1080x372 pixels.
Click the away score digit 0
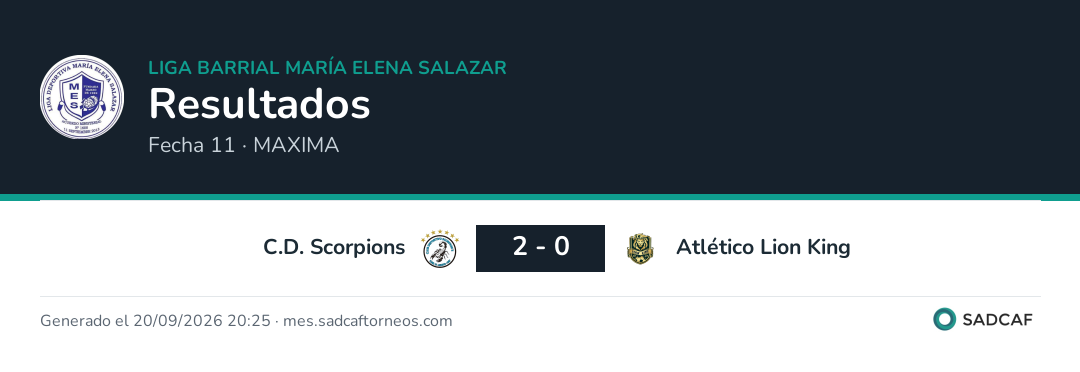click(561, 247)
